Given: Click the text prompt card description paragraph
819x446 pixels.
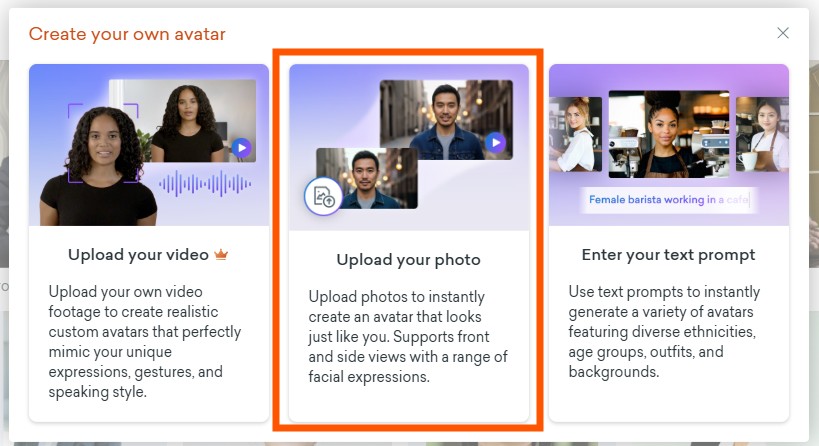Looking at the screenshot, I should (x=668, y=331).
